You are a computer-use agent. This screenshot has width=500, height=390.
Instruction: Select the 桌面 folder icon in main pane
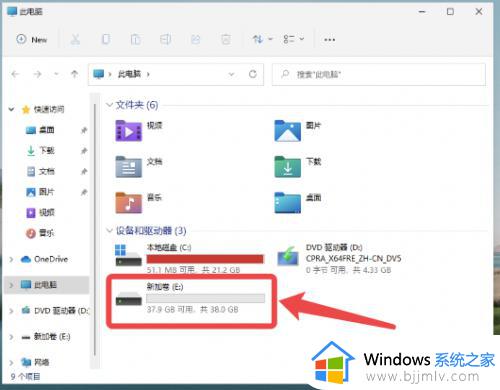click(288, 203)
